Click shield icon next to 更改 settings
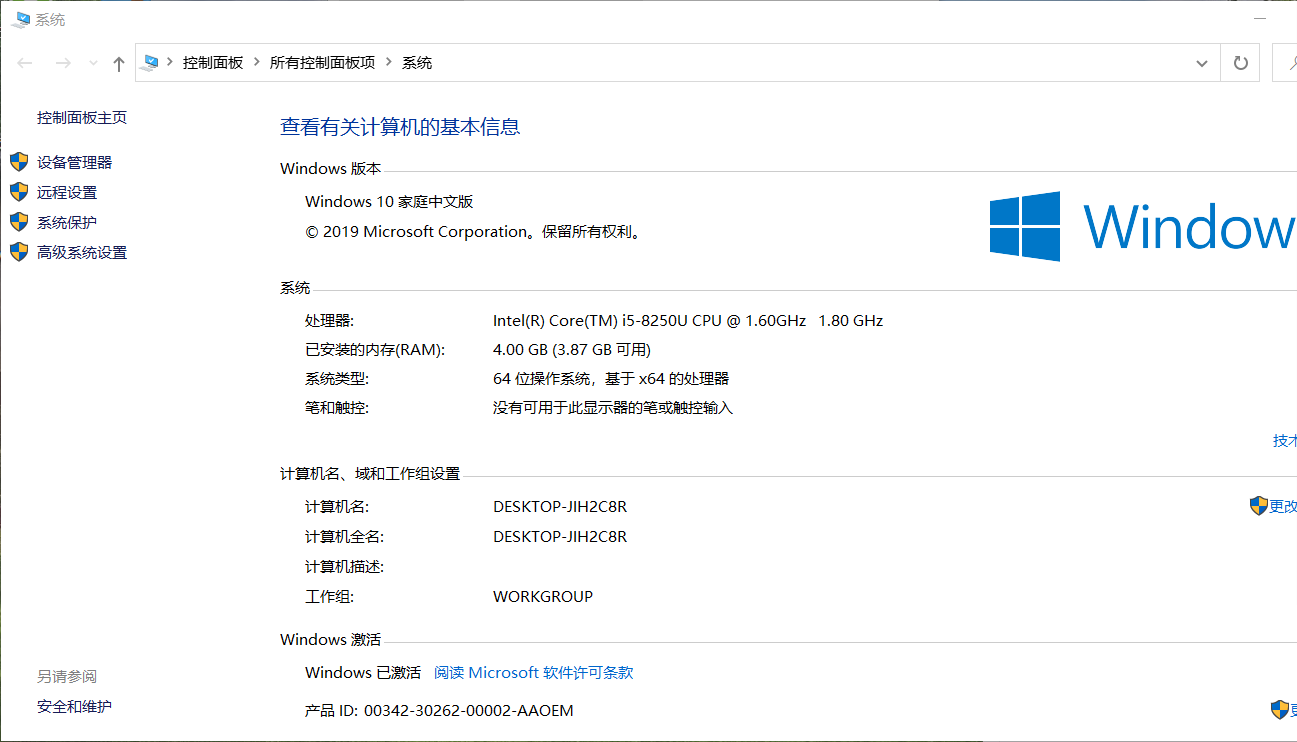Screen dimensions: 1297x742 pos(1259,506)
